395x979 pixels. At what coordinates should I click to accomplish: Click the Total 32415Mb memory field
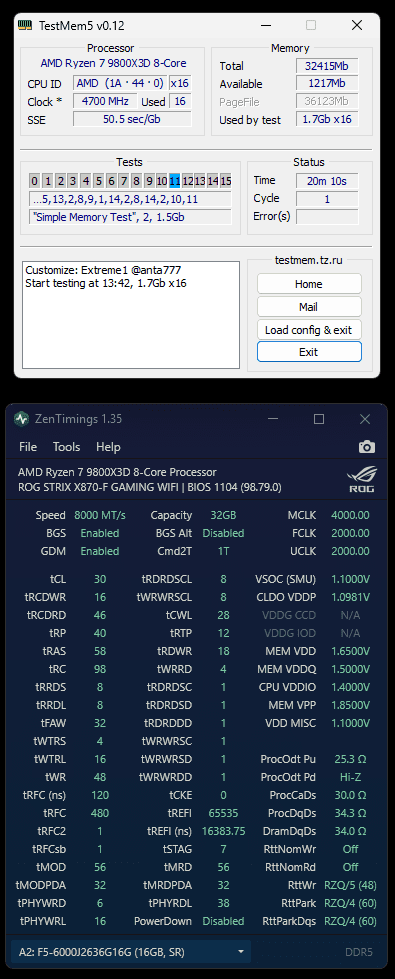coord(327,66)
